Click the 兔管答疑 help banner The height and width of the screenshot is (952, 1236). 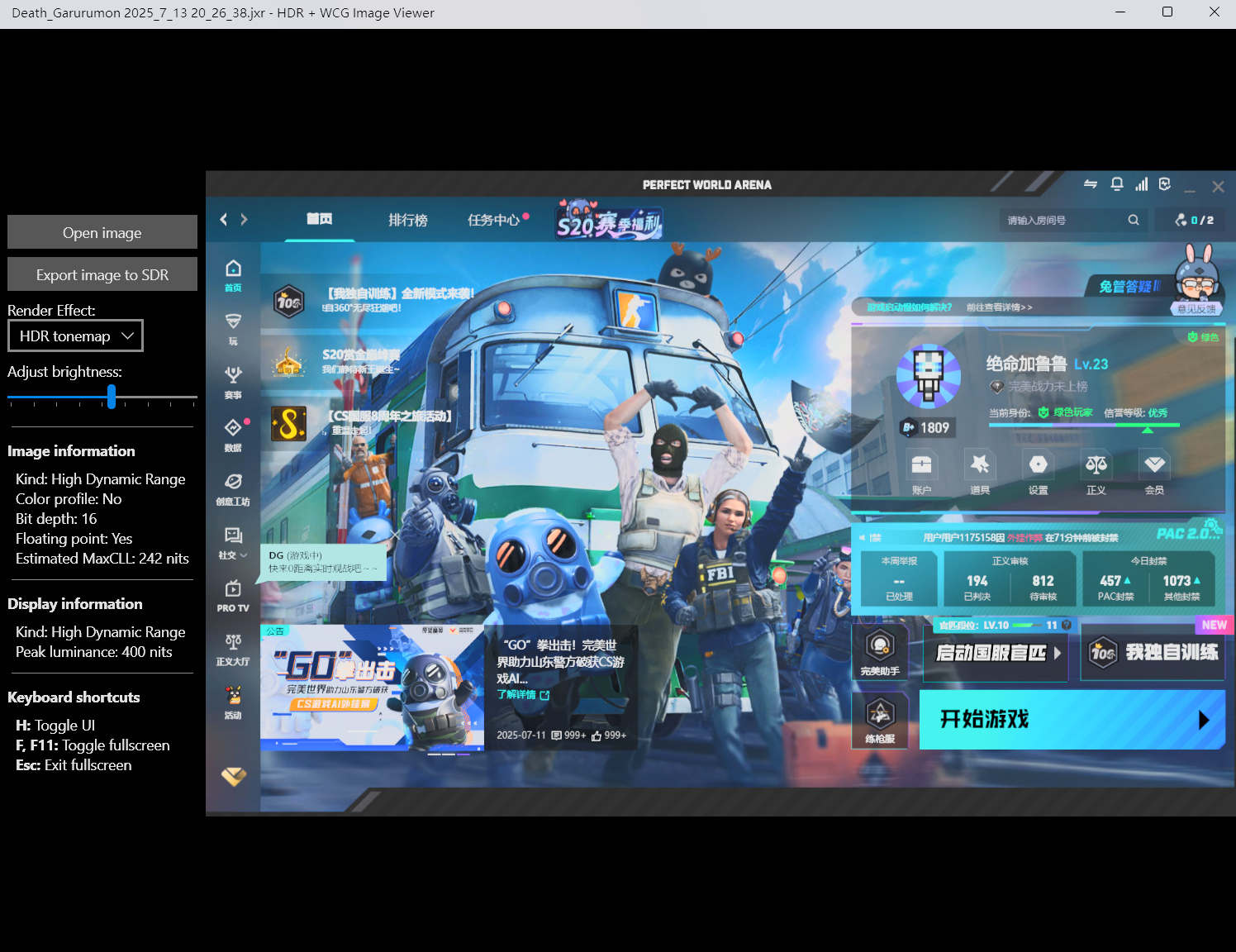point(1129,286)
